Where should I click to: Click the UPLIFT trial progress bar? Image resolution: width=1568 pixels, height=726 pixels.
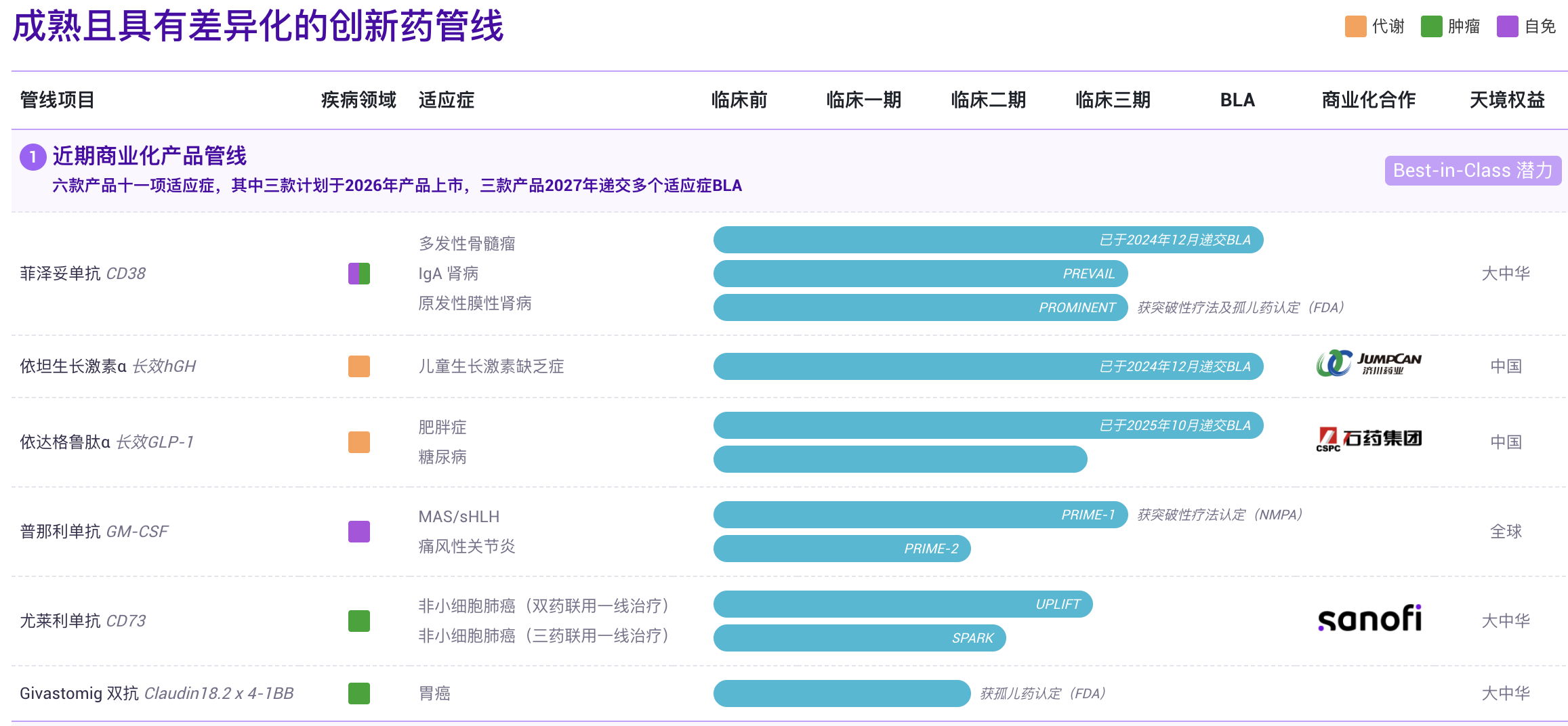point(902,604)
